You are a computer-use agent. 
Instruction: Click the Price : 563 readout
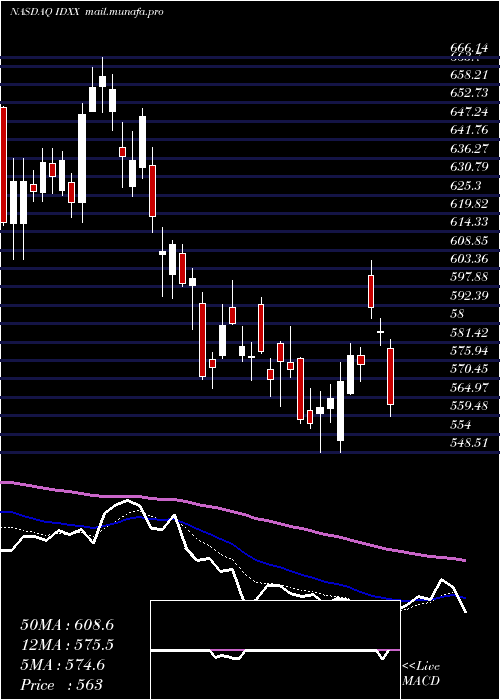[x=61, y=684]
